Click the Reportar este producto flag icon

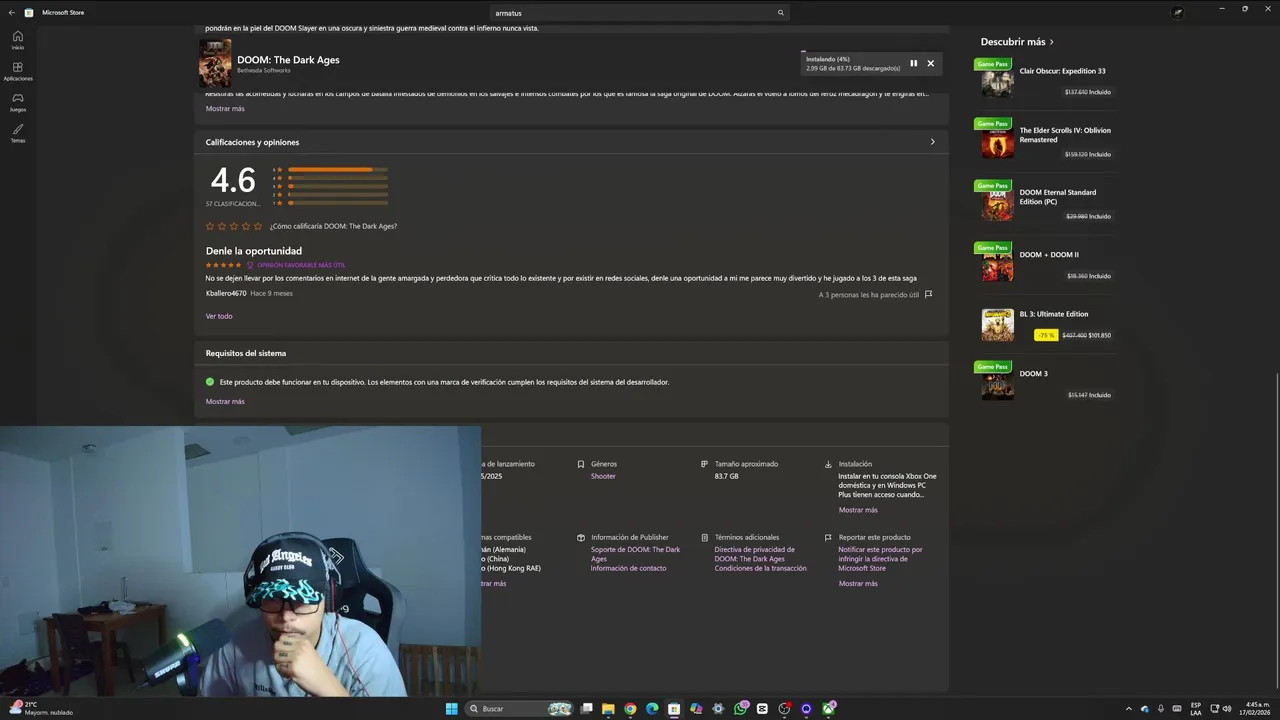pos(828,537)
